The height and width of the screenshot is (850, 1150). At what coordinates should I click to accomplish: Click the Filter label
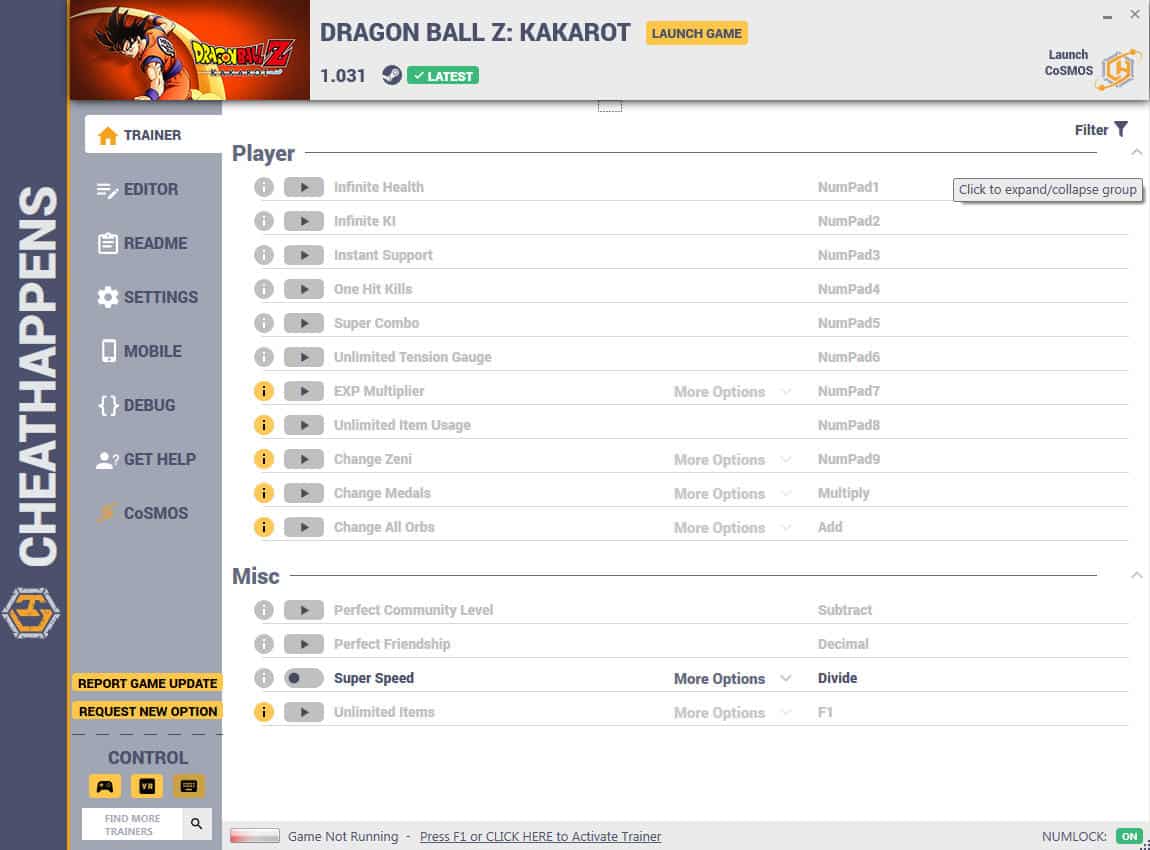(1091, 130)
